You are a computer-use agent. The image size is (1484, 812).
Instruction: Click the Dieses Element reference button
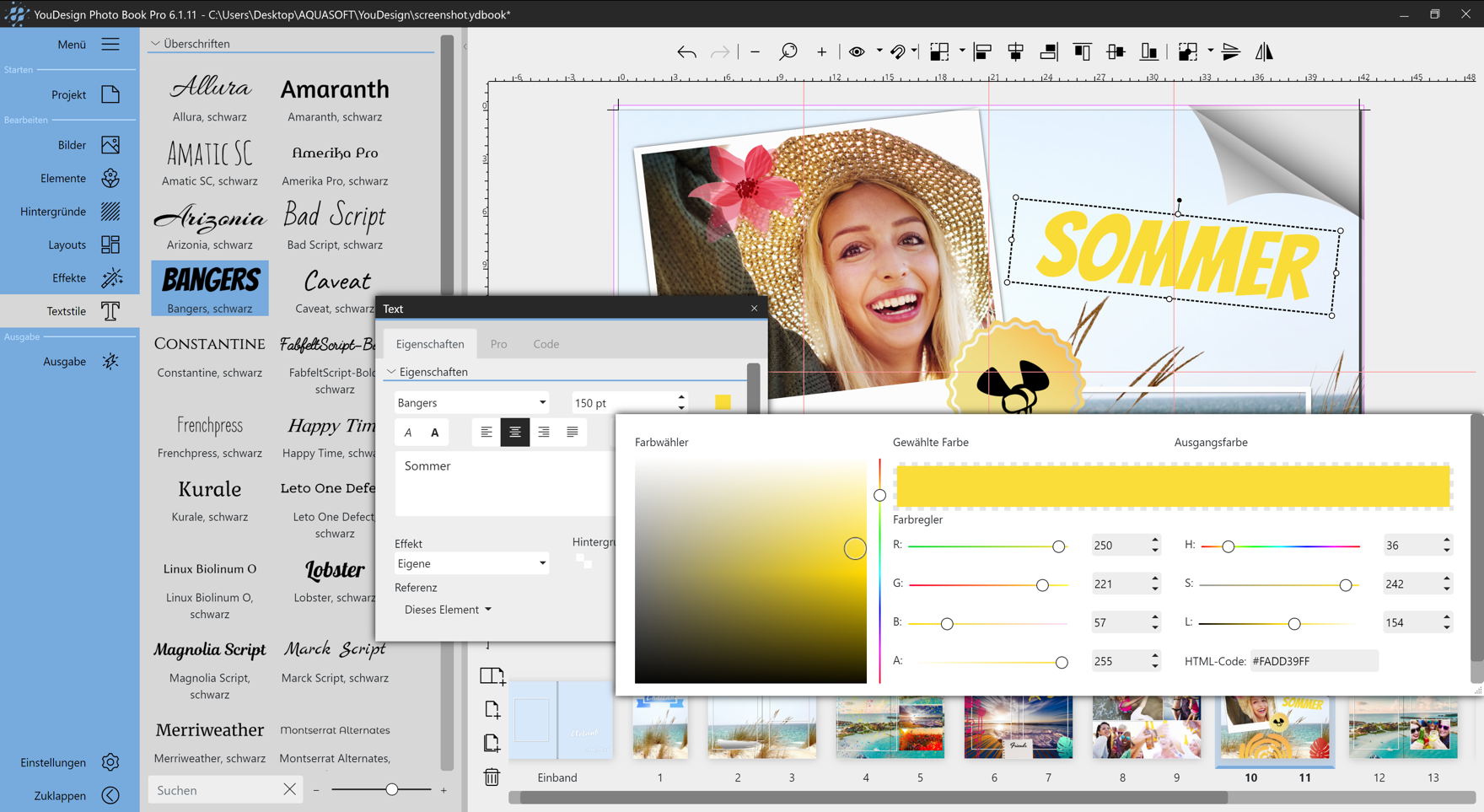[447, 610]
